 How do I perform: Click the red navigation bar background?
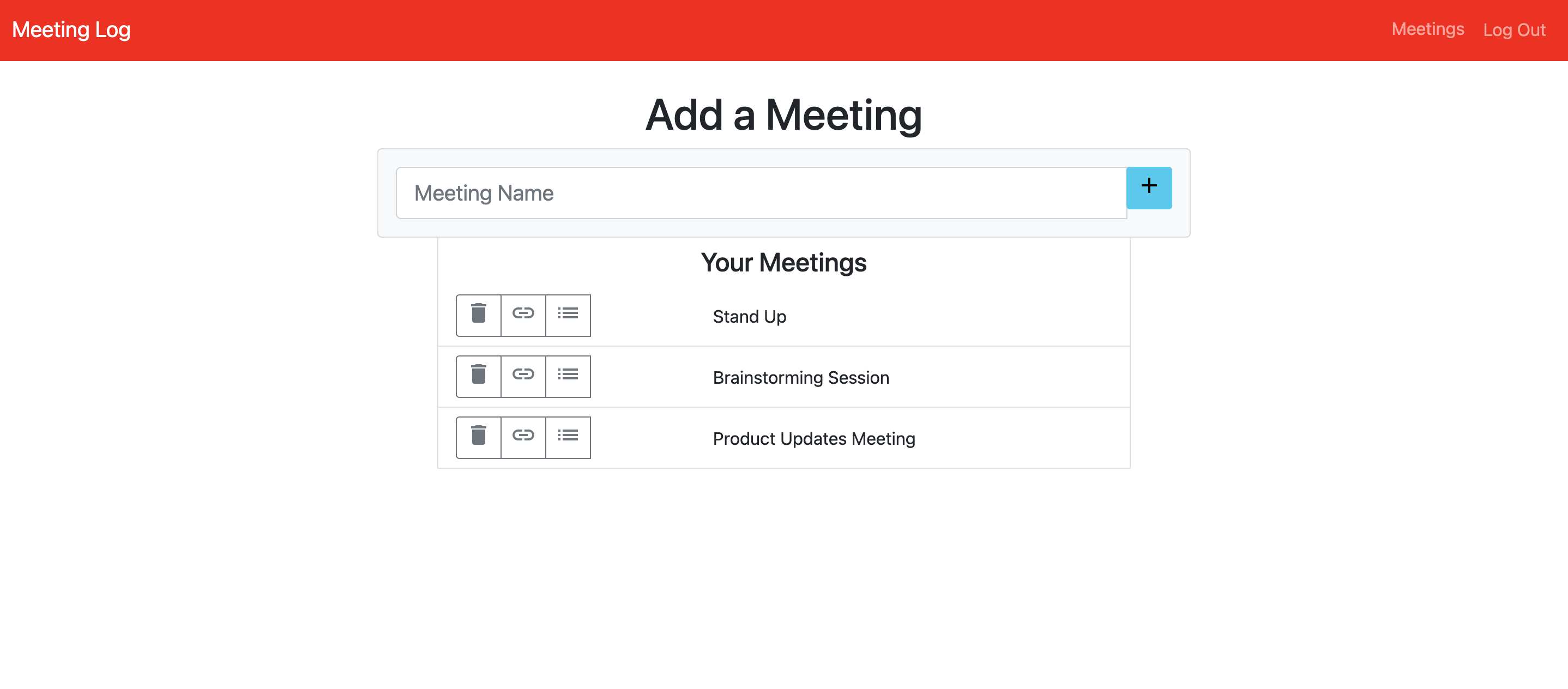point(731,30)
